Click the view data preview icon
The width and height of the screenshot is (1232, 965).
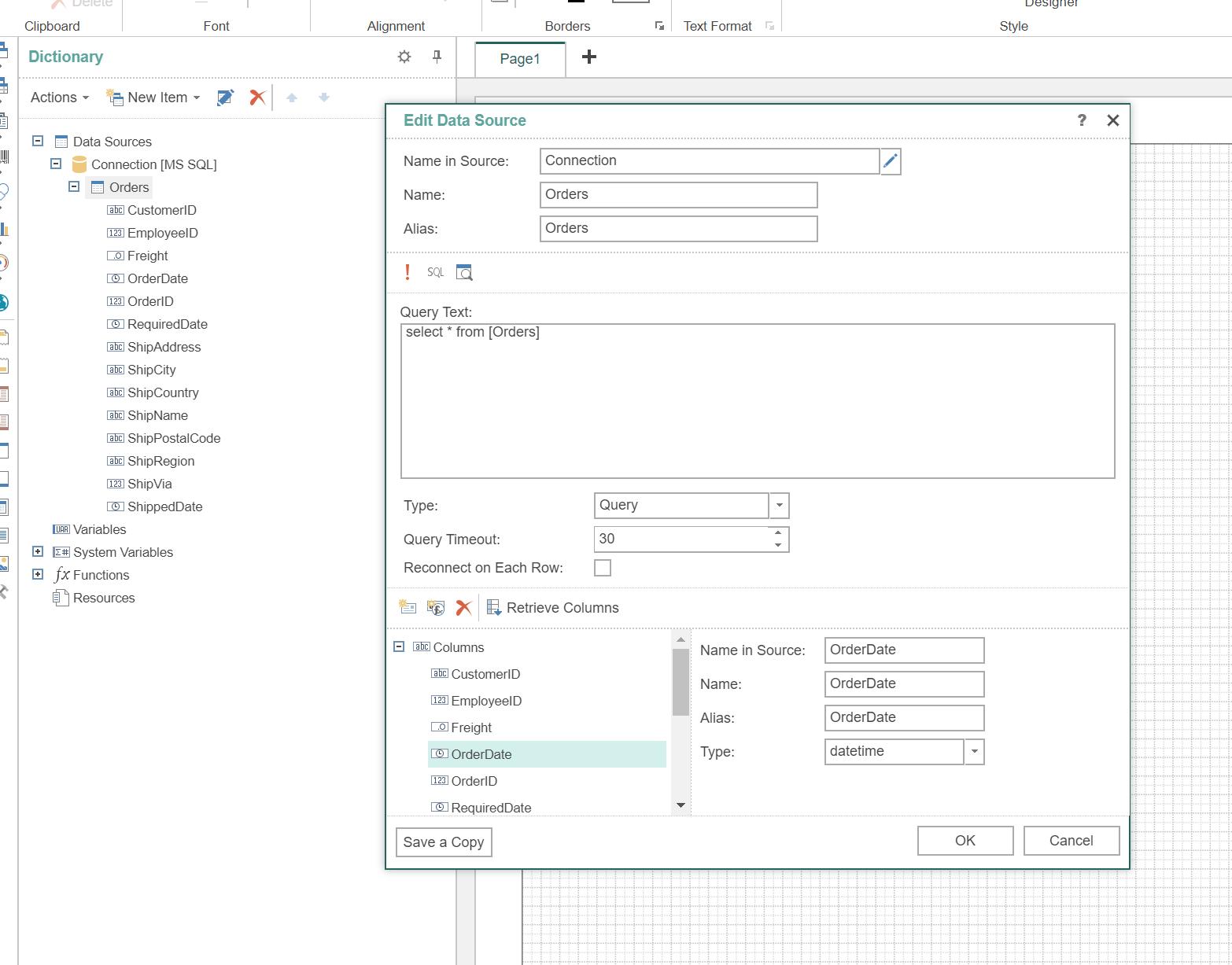tap(464, 272)
